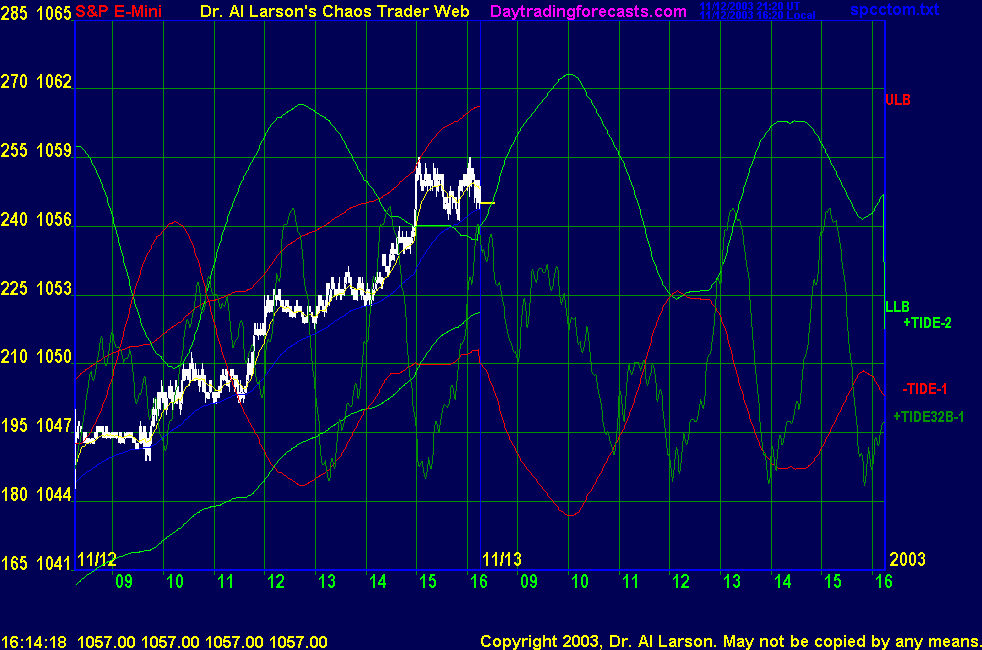Click hour label 10 under the 11/13 session
Image resolution: width=982 pixels, height=650 pixels.
tap(580, 582)
